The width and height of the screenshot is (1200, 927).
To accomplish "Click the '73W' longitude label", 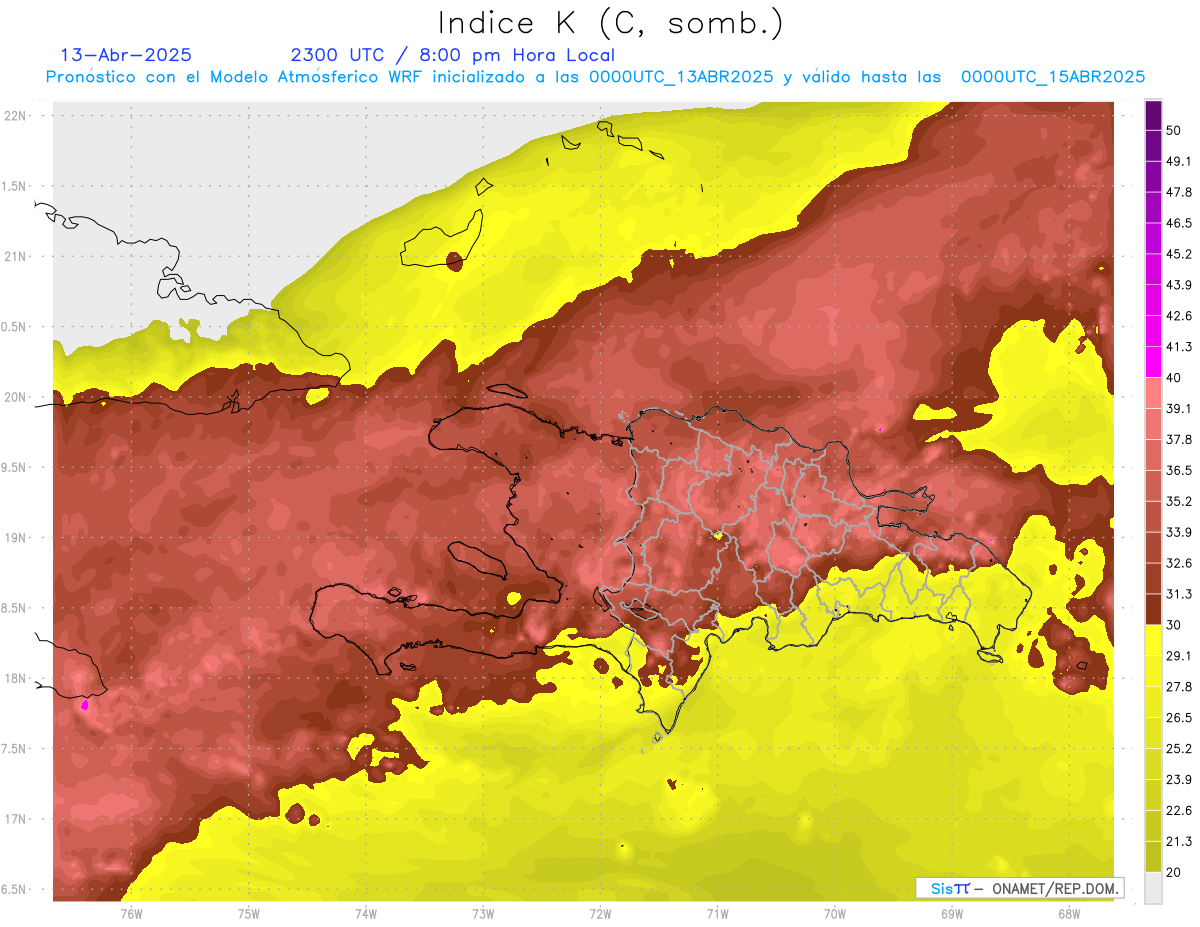I will point(483,914).
